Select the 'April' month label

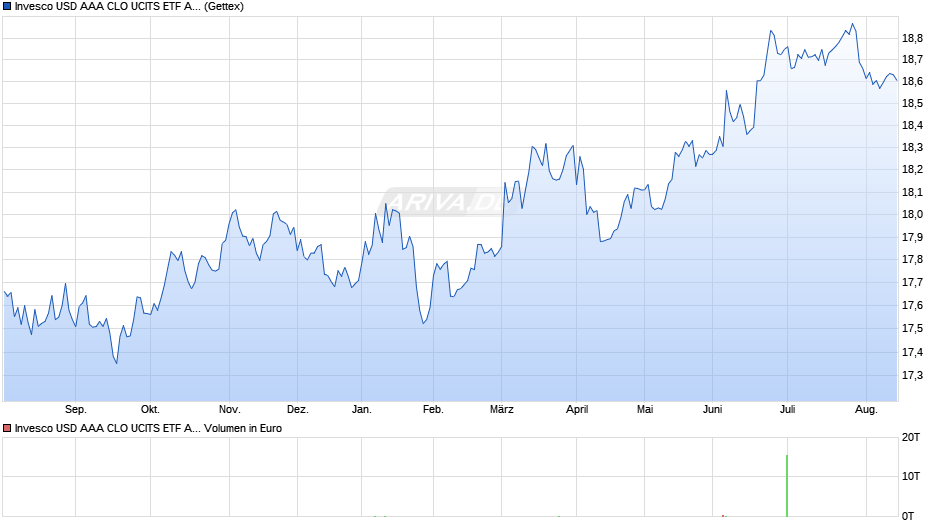point(577,410)
